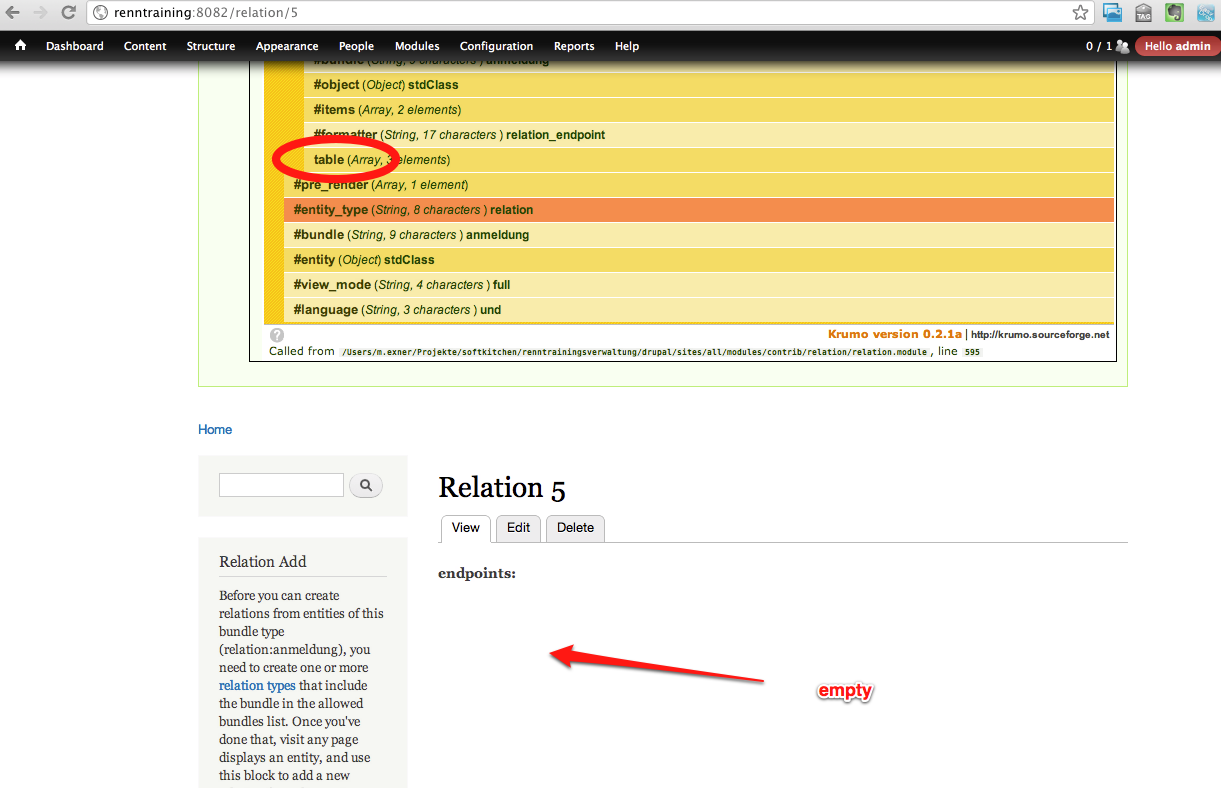Image resolution: width=1221 pixels, height=788 pixels.
Task: Click the site info globe in the address bar
Action: pos(100,13)
